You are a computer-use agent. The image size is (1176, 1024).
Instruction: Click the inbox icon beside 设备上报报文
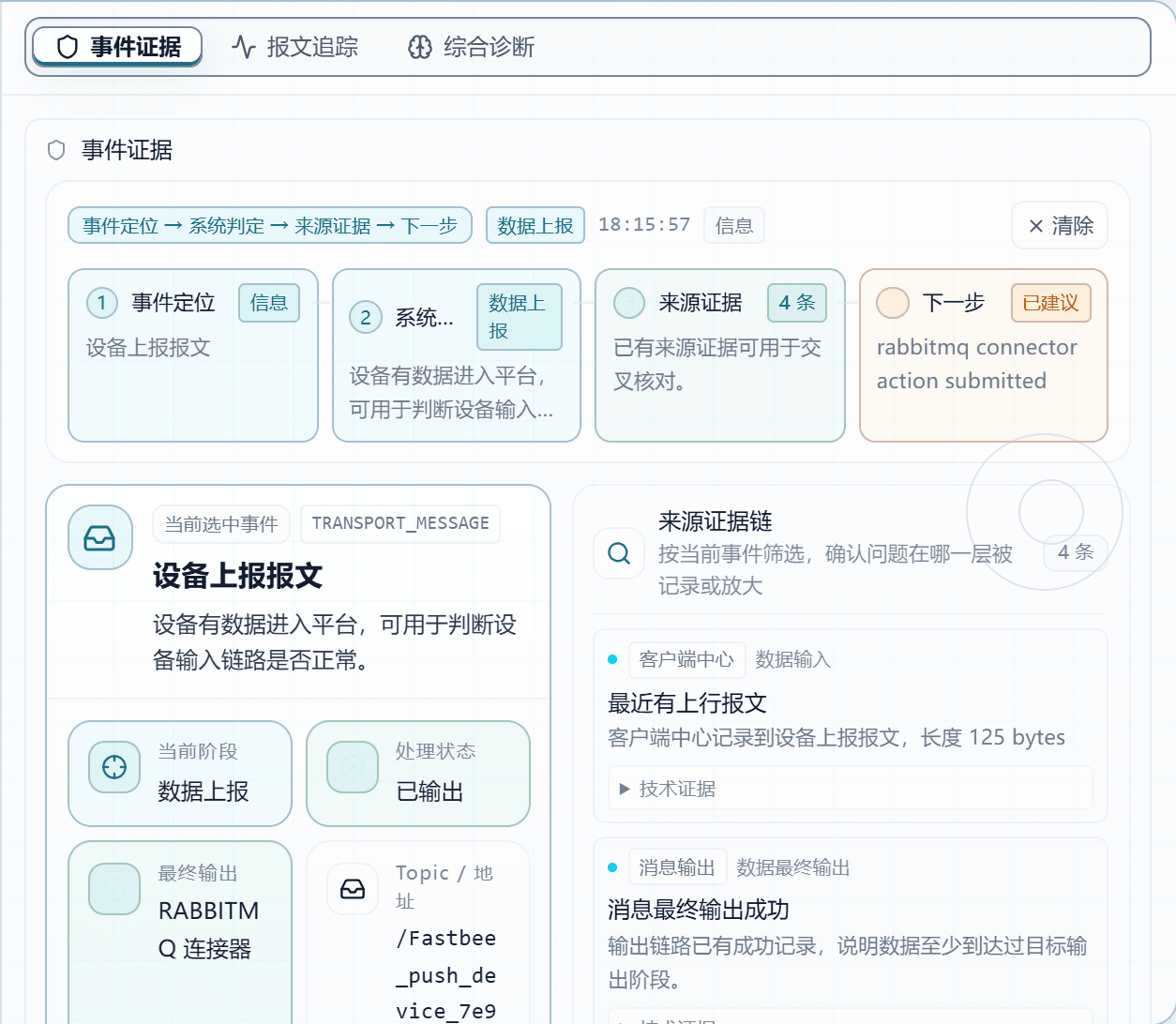point(99,537)
